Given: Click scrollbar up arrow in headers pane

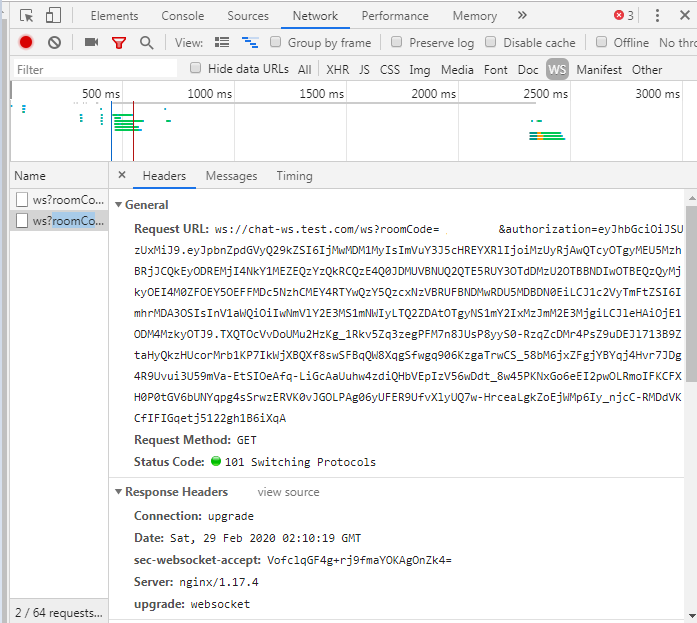Looking at the screenshot, I should (692, 198).
